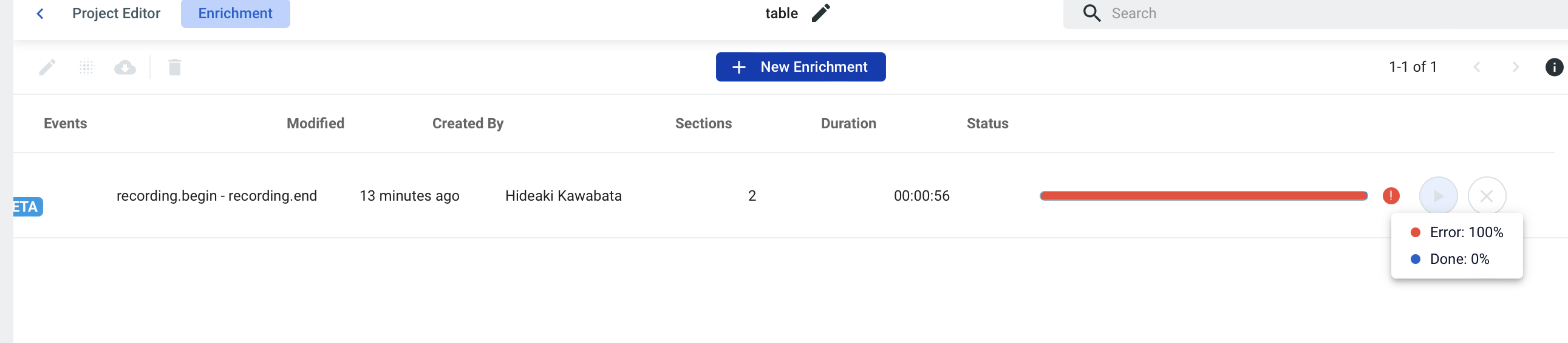The width and height of the screenshot is (1568, 343).
Task: Click the search magnifier icon
Action: pos(1092,13)
